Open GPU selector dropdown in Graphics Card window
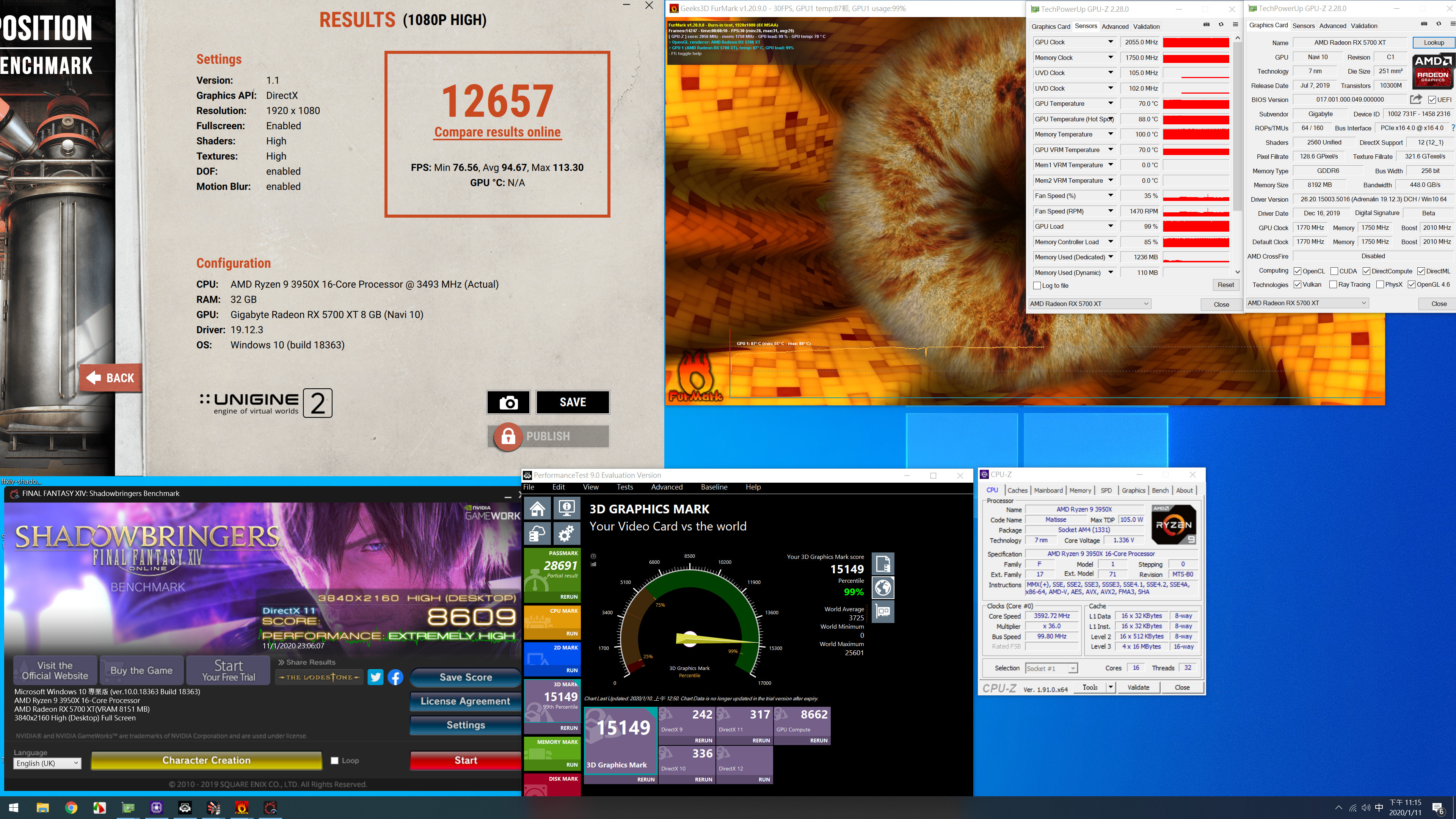Image resolution: width=1456 pixels, height=819 pixels. click(1307, 303)
